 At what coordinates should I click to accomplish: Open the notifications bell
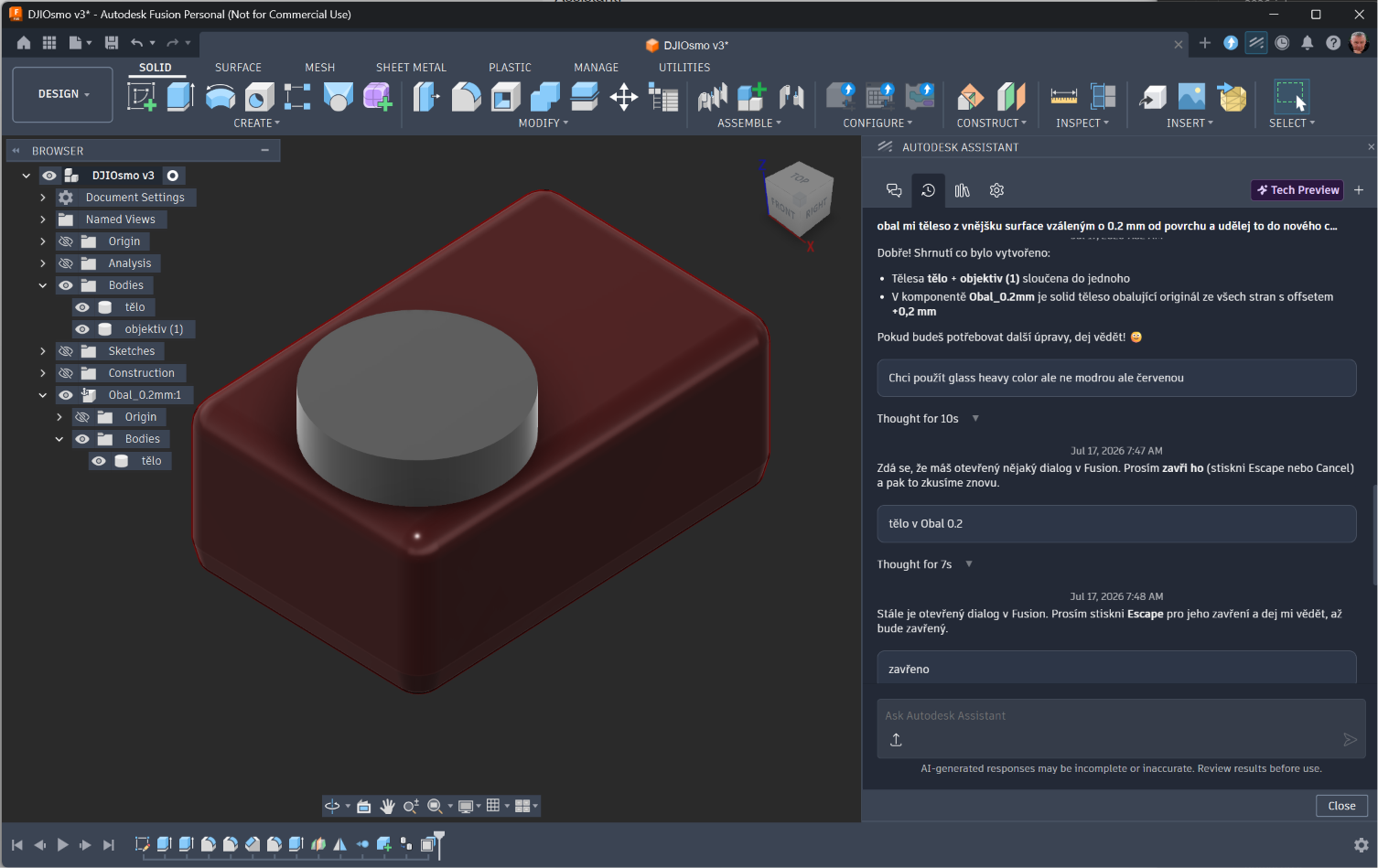tap(1308, 43)
